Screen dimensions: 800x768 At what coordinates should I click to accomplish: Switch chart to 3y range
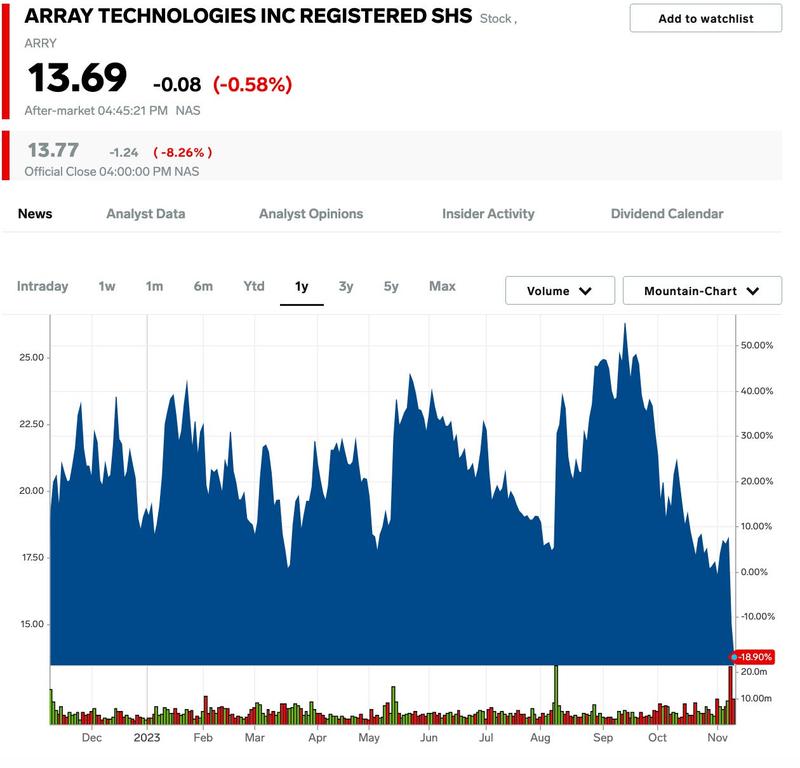[x=346, y=286]
